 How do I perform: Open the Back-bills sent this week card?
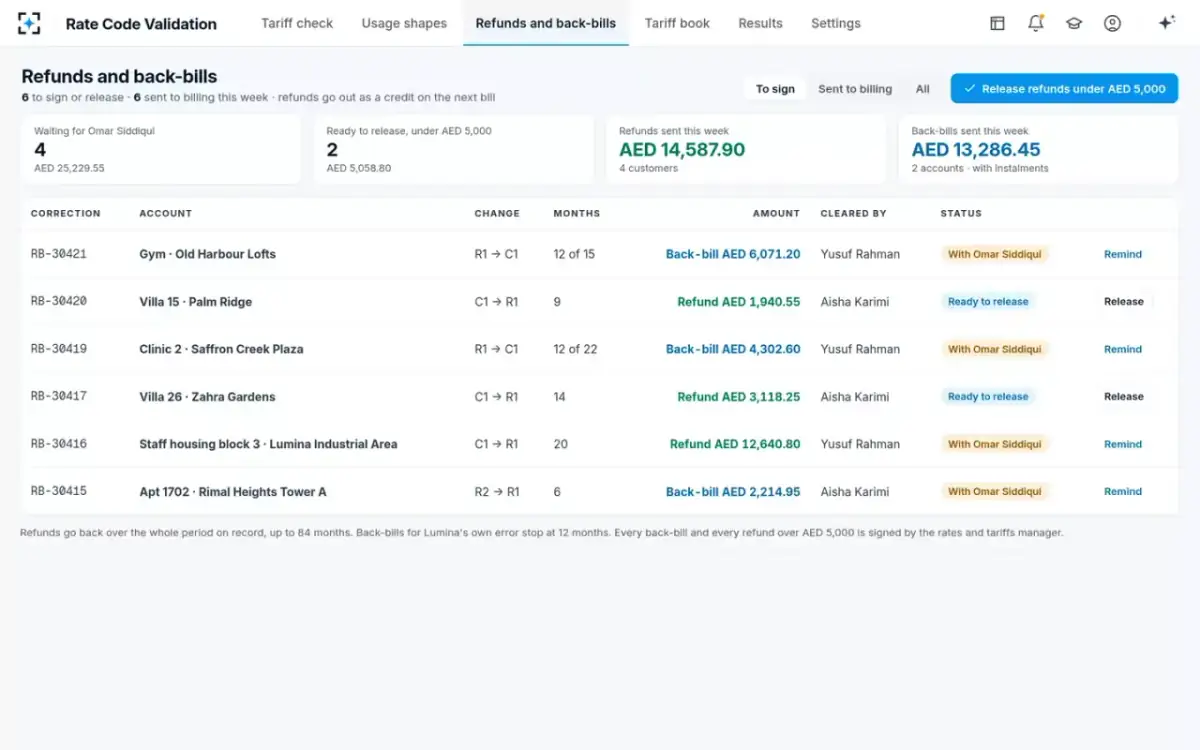tap(1038, 149)
